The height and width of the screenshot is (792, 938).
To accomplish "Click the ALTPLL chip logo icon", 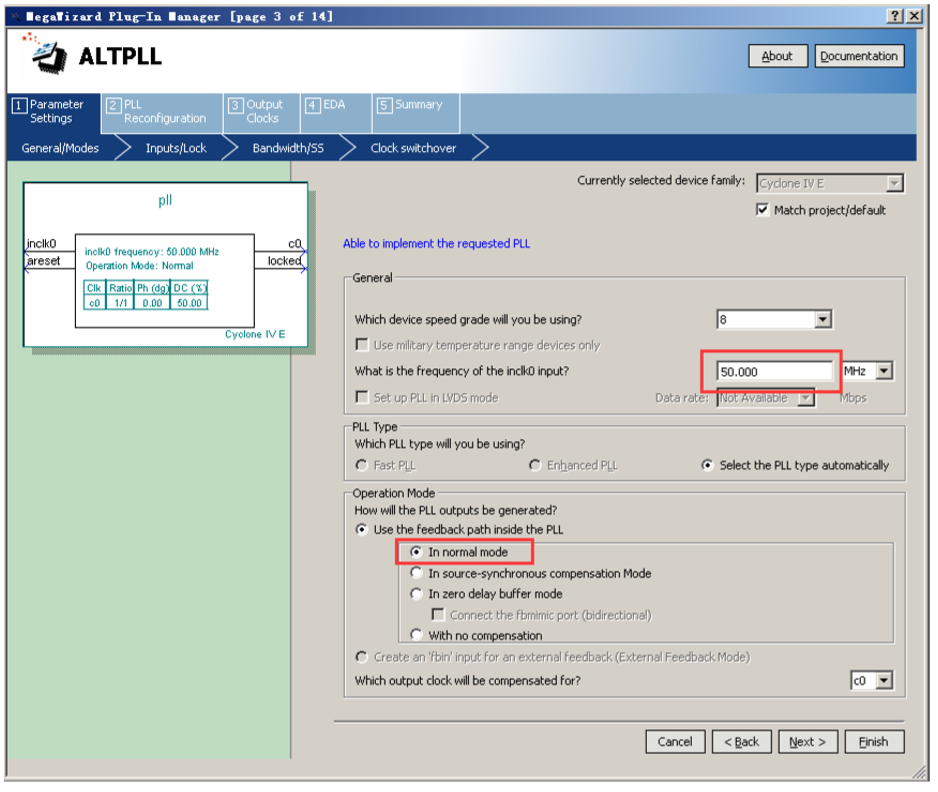I will 45,54.
